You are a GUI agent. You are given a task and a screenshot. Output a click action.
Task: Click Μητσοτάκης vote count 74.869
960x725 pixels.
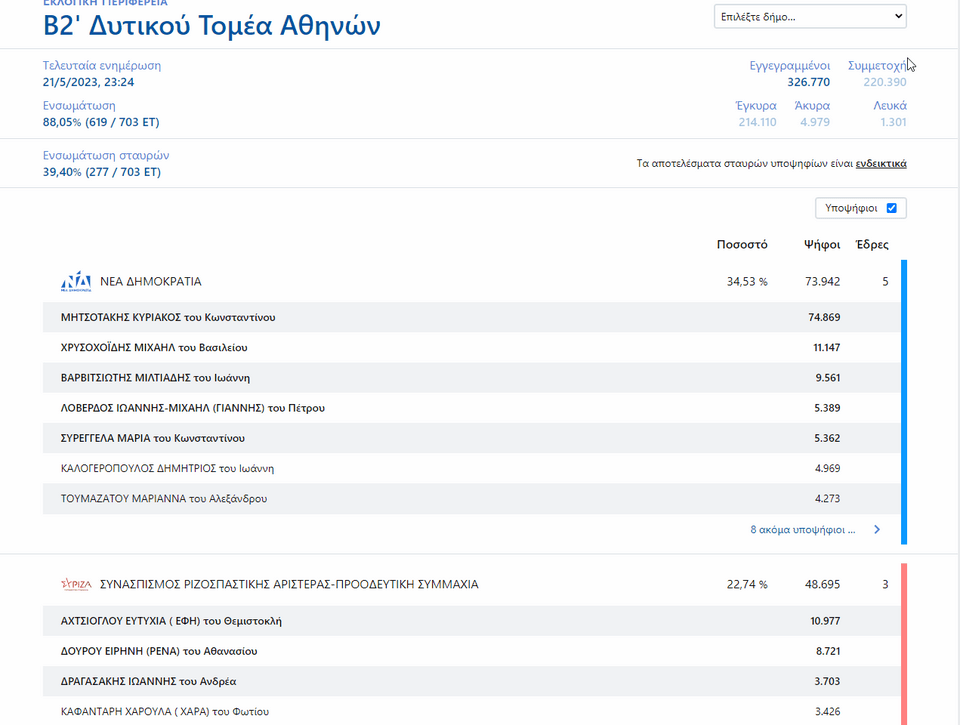point(824,317)
